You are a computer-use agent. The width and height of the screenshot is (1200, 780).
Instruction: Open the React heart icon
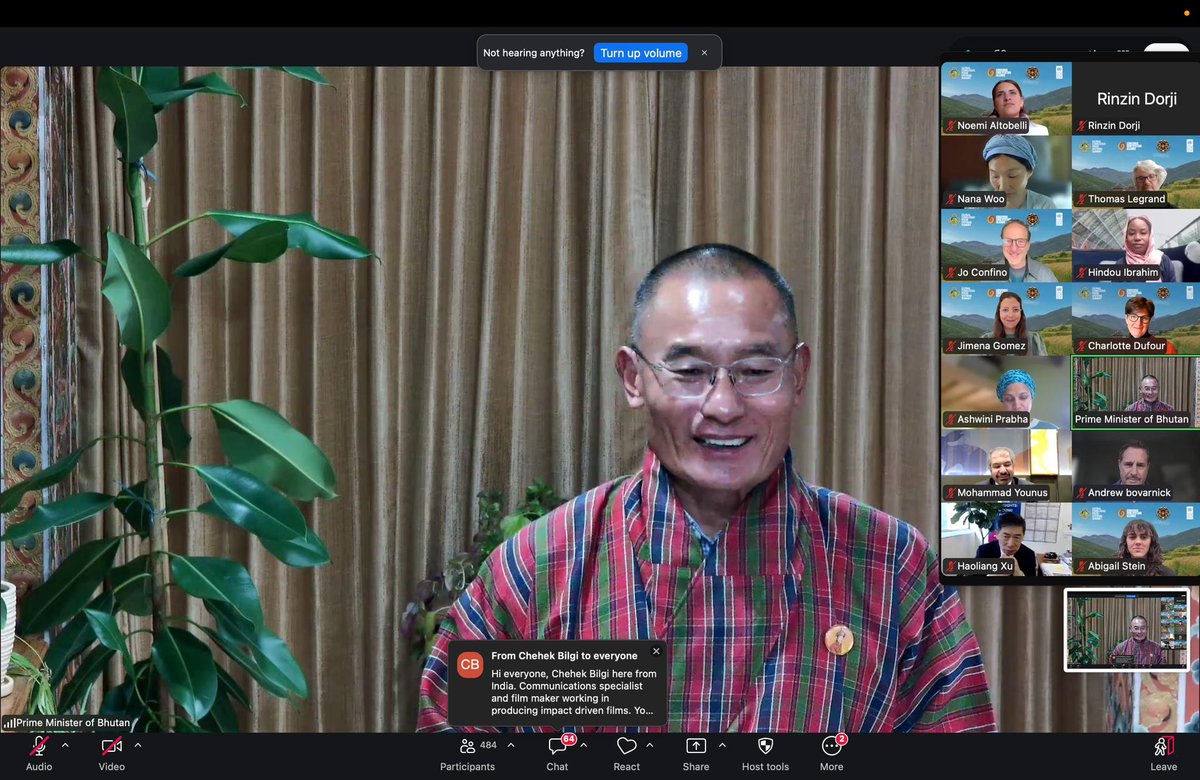coord(627,746)
